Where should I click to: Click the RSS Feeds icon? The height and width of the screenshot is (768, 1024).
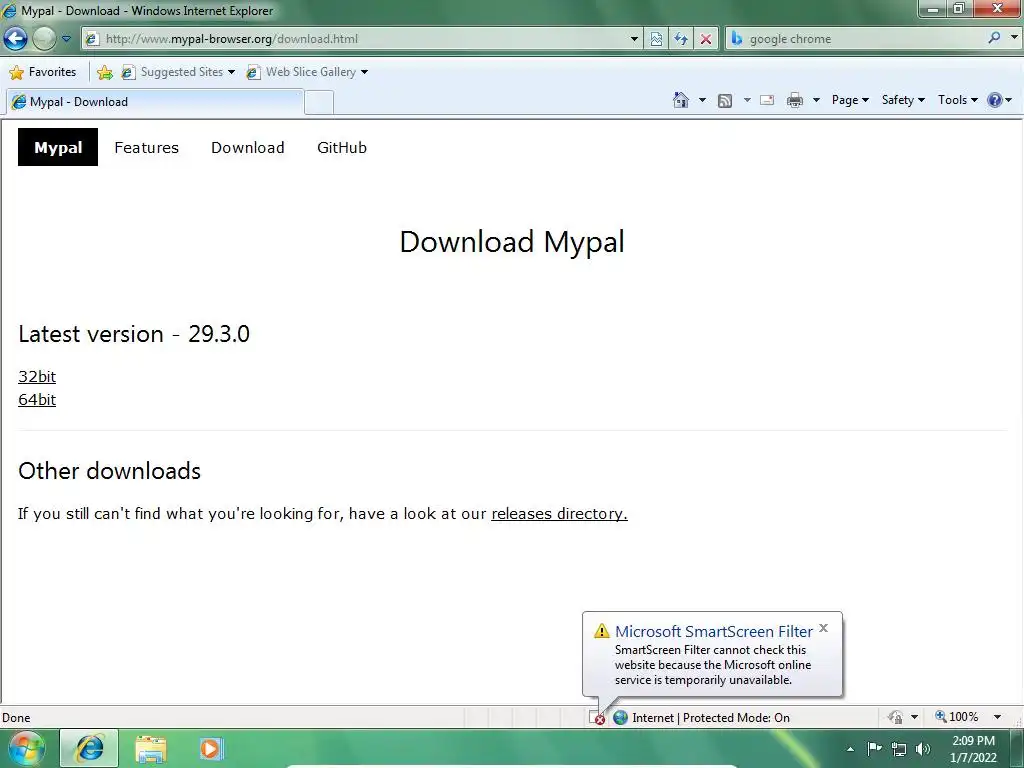pos(725,100)
